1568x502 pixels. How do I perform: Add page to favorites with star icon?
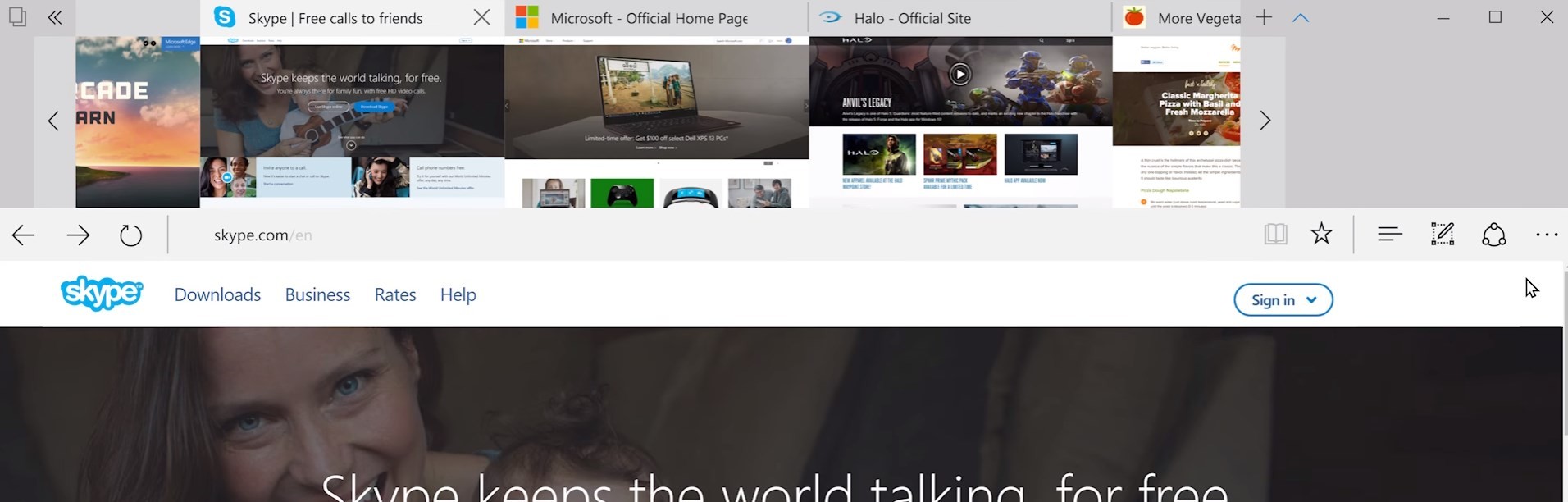(x=1321, y=235)
